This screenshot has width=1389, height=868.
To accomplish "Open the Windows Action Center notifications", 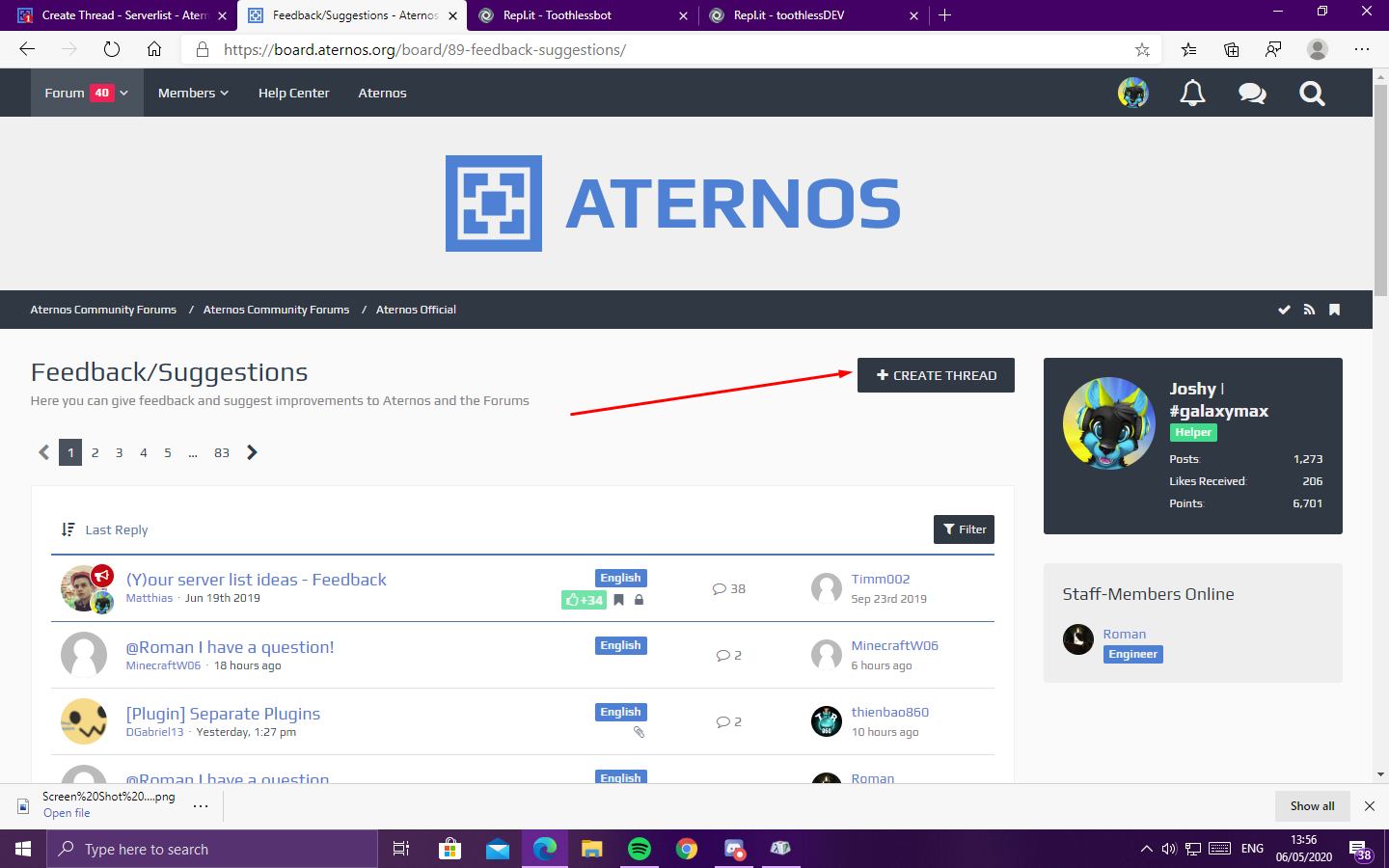I will click(x=1360, y=849).
